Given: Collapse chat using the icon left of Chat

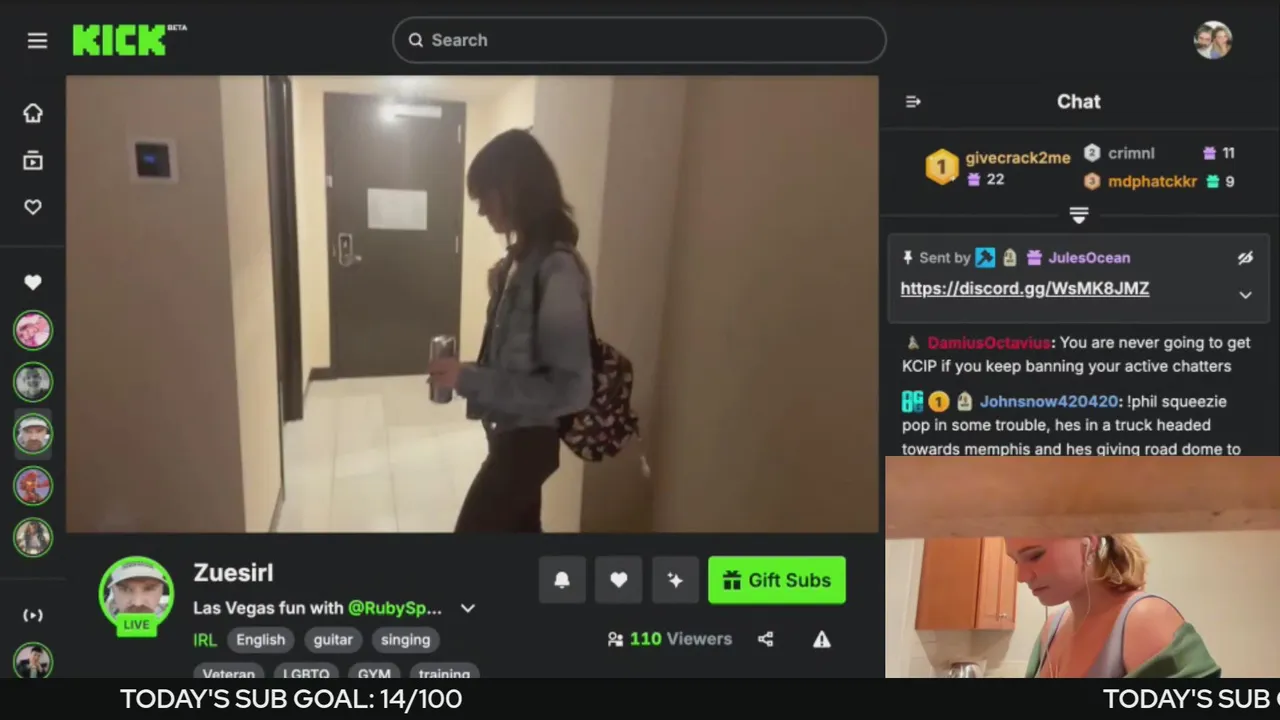Looking at the screenshot, I should point(913,101).
